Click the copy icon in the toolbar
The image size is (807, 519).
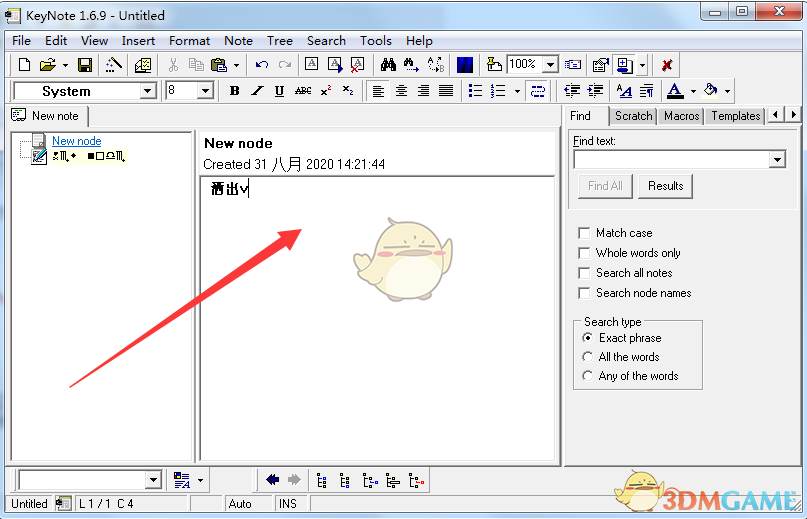click(196, 65)
